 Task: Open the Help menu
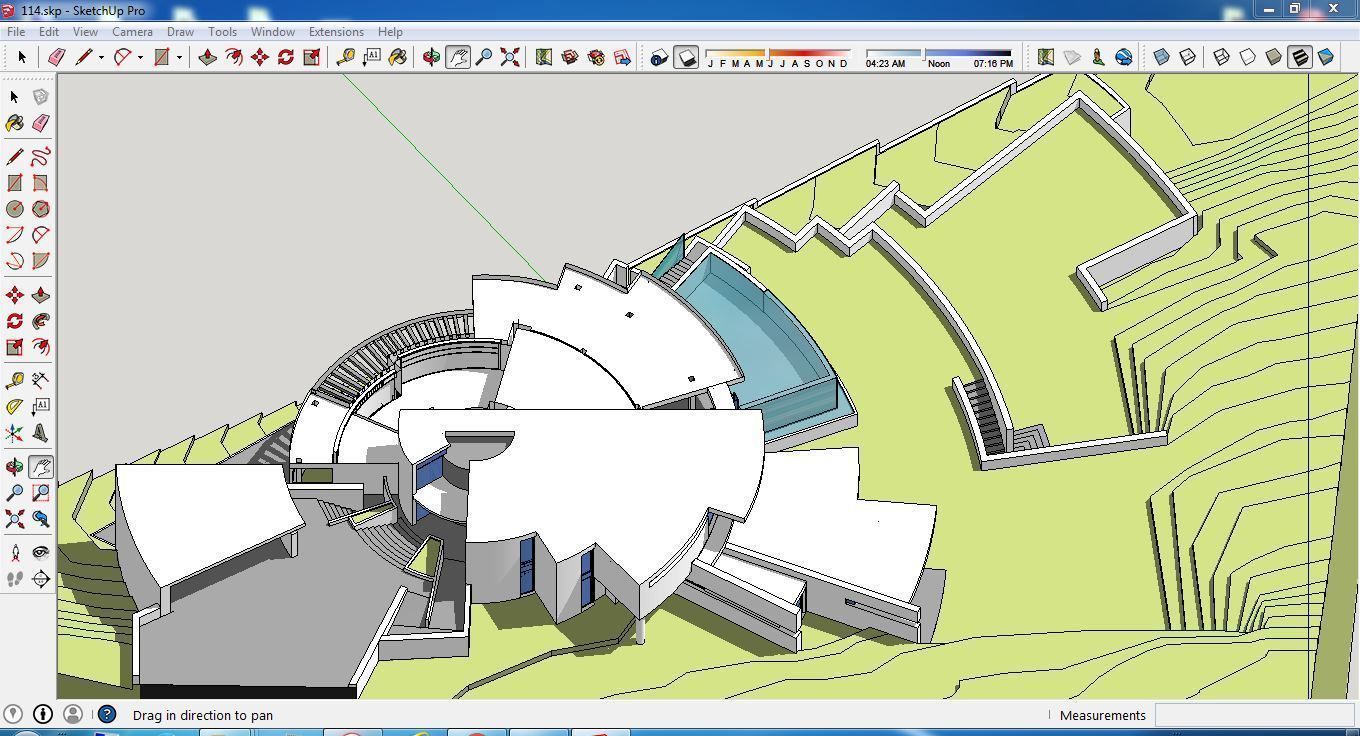coord(390,31)
